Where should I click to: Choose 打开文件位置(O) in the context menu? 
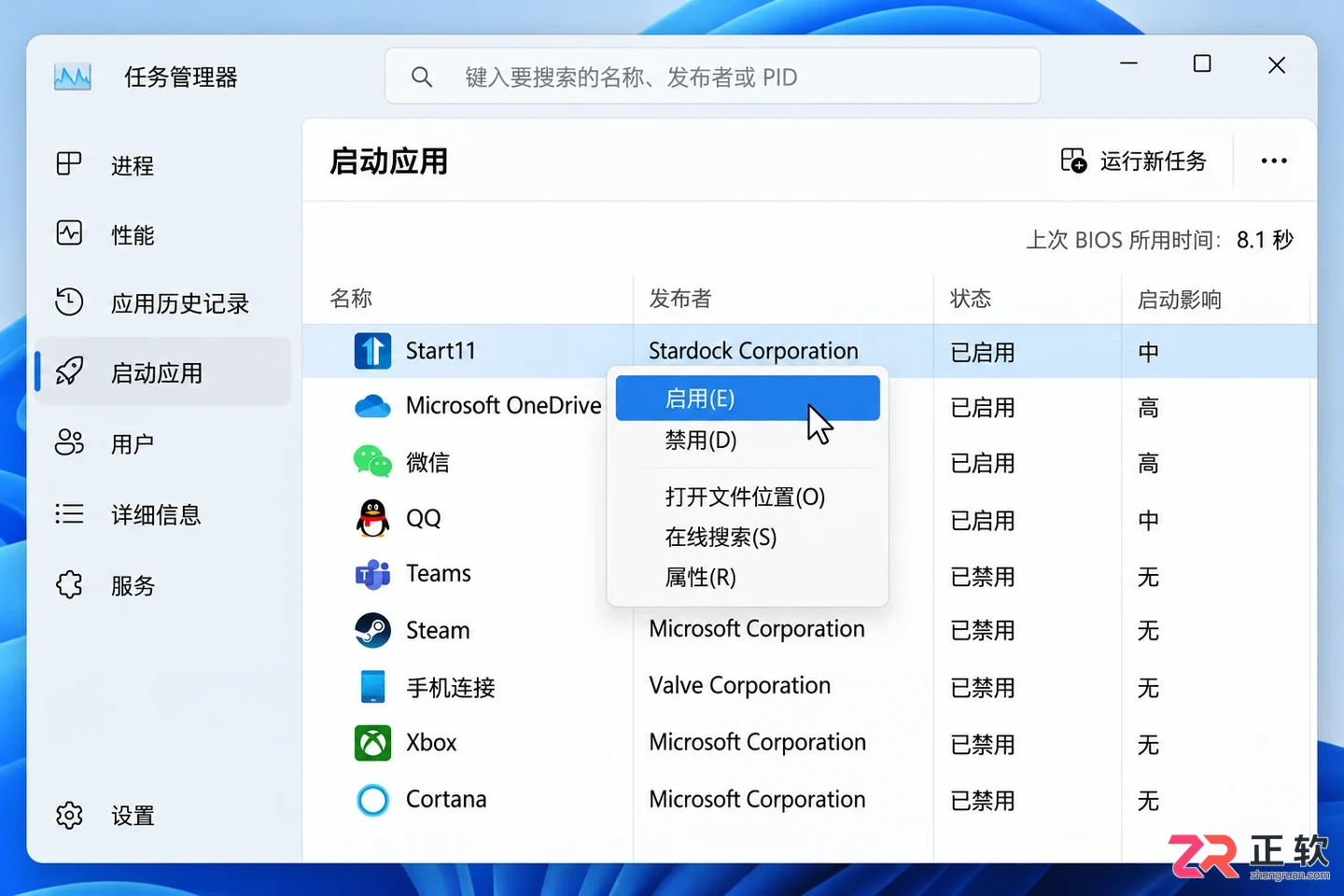(748, 497)
